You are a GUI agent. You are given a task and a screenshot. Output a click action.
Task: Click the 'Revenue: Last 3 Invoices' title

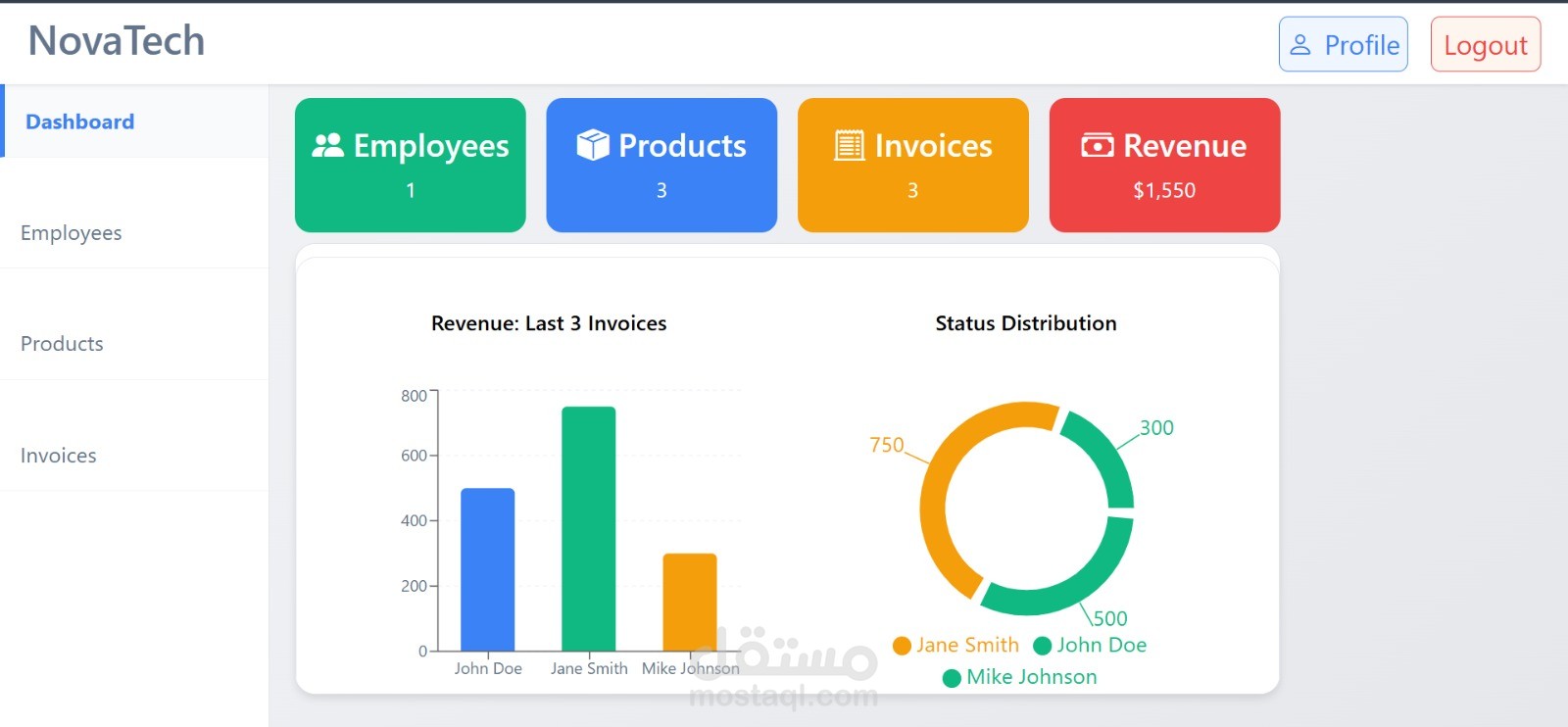click(549, 323)
